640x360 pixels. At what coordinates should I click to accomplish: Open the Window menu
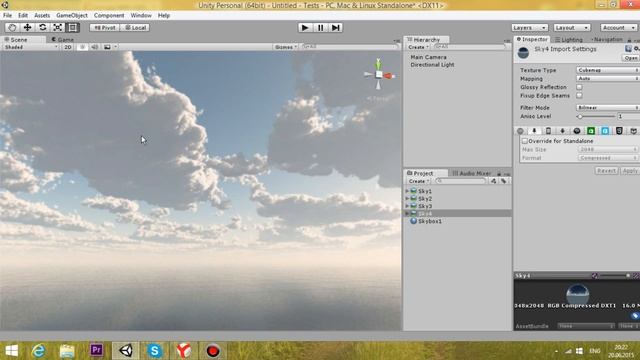tap(141, 16)
